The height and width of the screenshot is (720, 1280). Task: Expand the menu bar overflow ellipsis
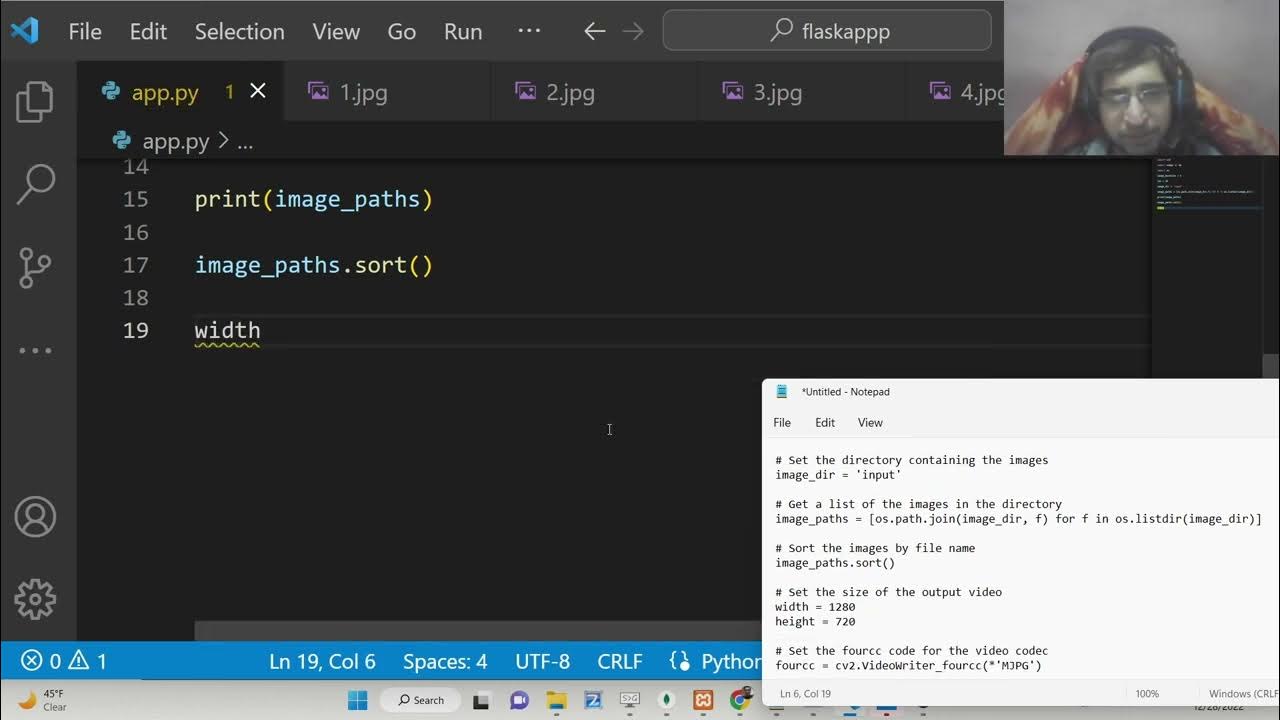point(529,31)
